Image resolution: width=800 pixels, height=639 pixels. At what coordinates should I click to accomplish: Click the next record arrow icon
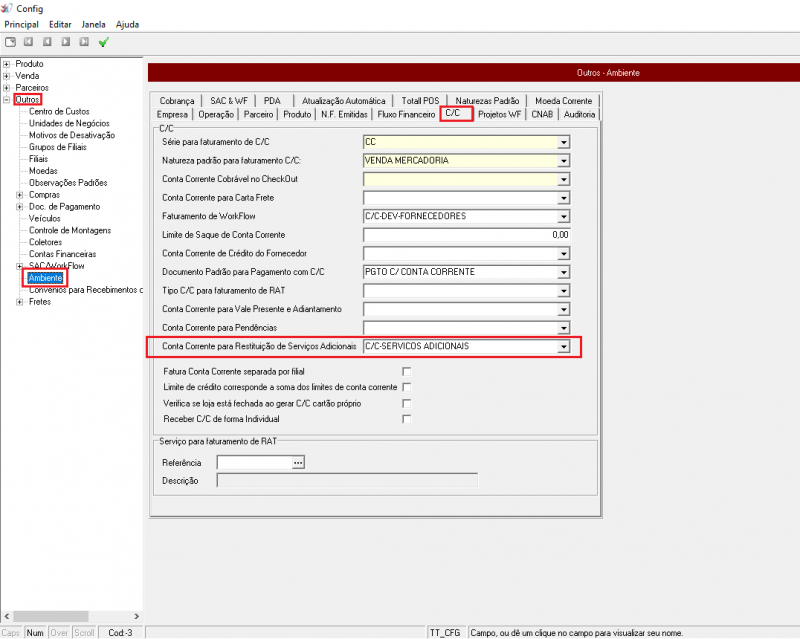(x=66, y=42)
